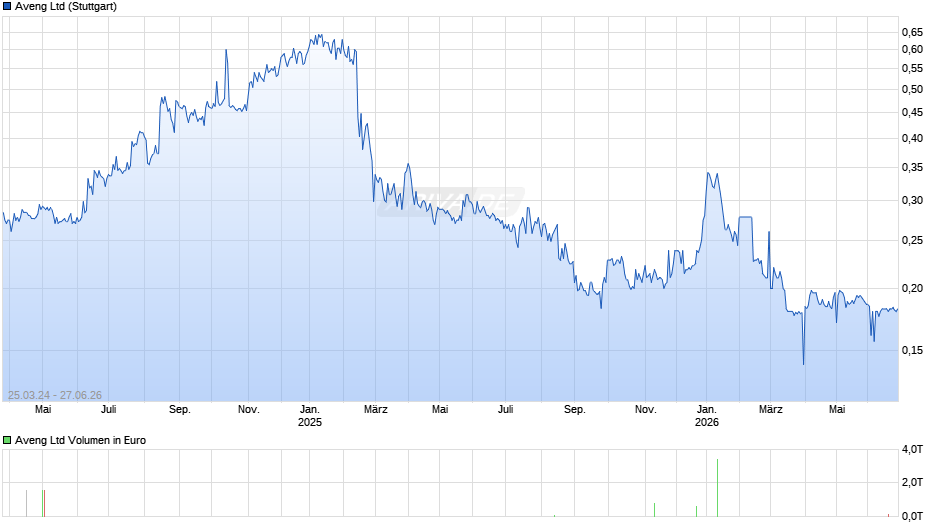Click the 0,20 price axis label
The height and width of the screenshot is (526, 940).
point(912,288)
